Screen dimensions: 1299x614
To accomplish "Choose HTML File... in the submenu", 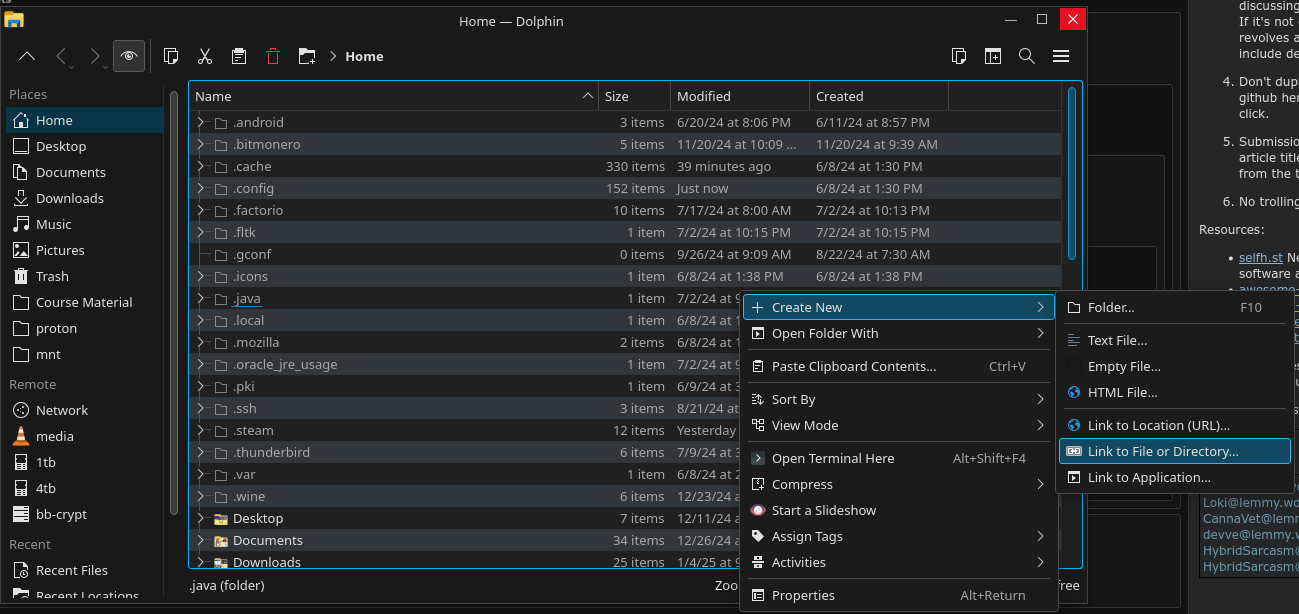I will coord(1175,392).
